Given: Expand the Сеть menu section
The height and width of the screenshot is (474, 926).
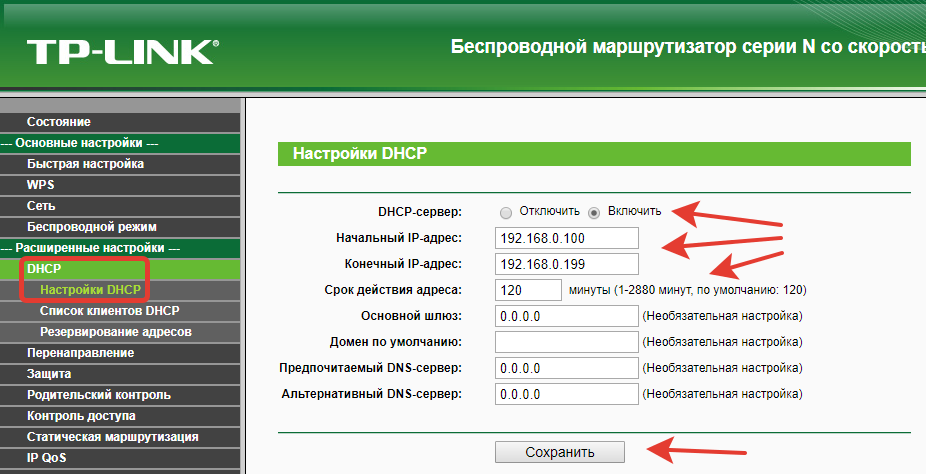Looking at the screenshot, I should click(41, 206).
